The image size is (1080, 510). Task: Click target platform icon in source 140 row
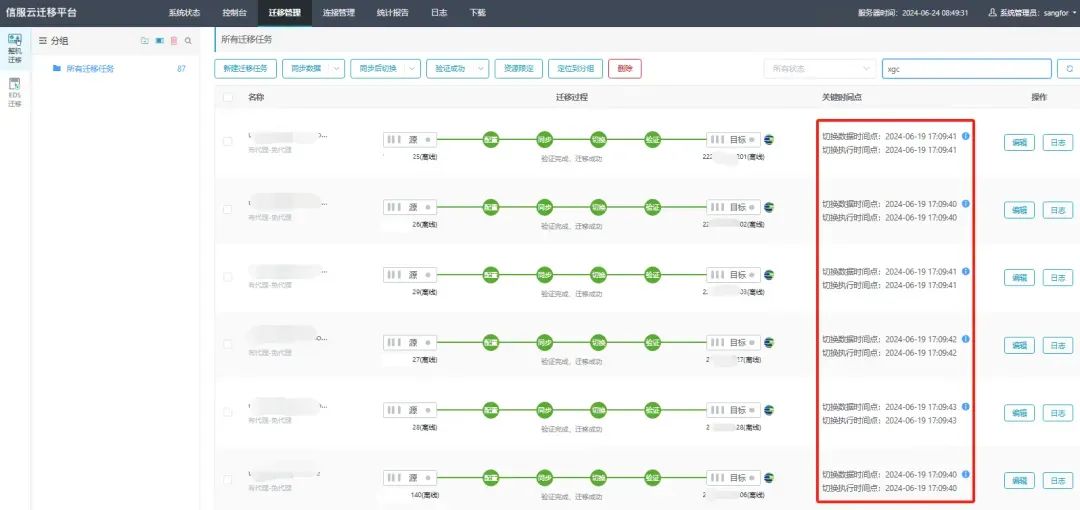coord(769,477)
